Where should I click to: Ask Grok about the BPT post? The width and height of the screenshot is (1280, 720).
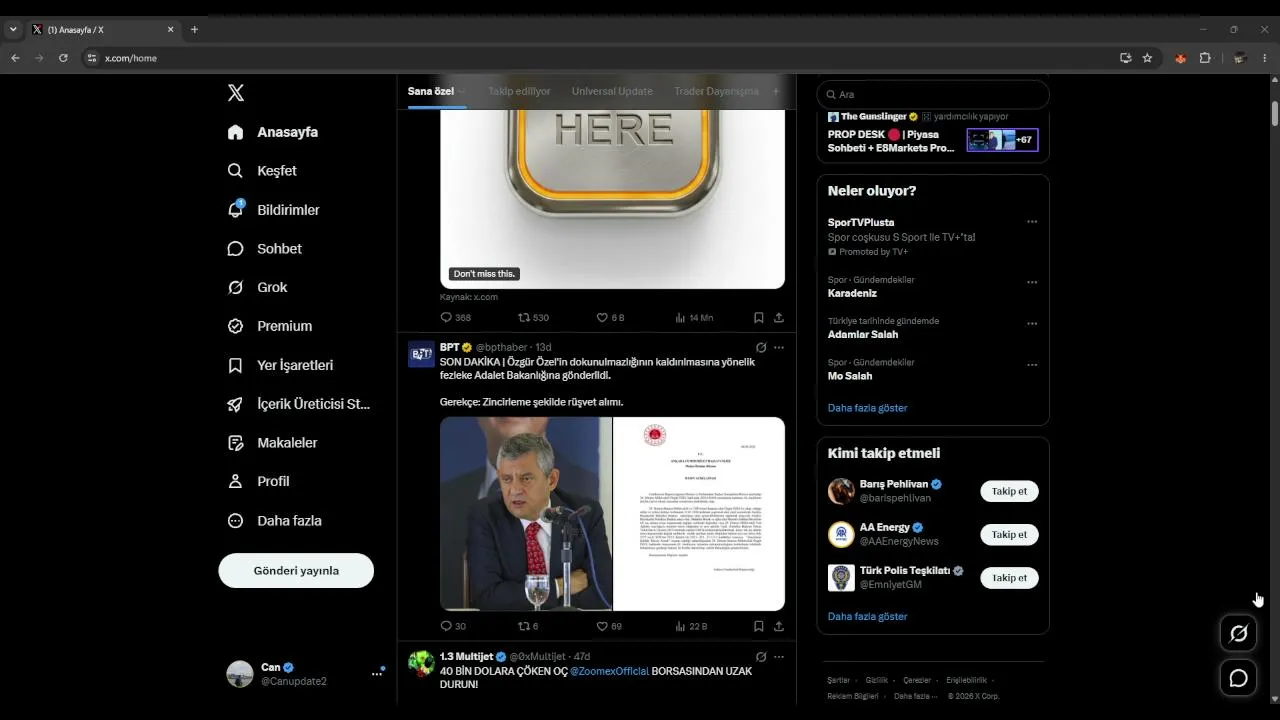[761, 348]
